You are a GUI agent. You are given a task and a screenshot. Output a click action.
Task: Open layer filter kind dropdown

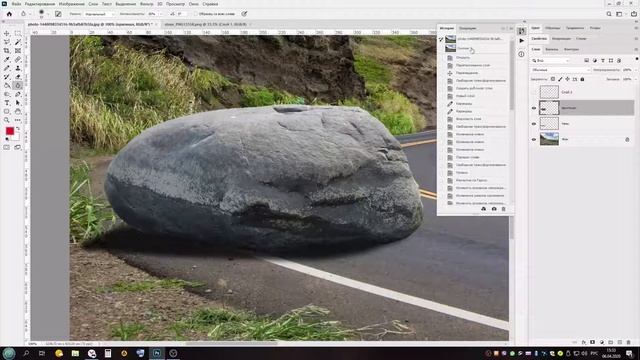point(550,60)
